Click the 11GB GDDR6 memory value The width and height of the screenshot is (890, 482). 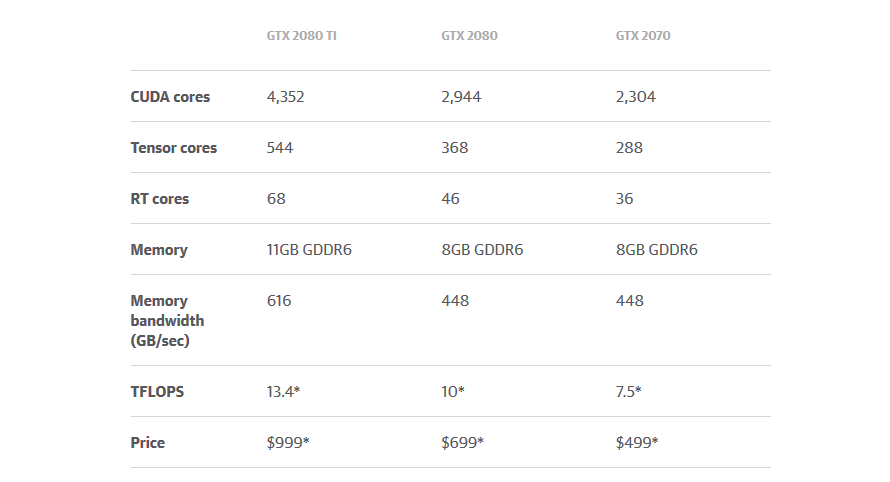click(x=309, y=250)
